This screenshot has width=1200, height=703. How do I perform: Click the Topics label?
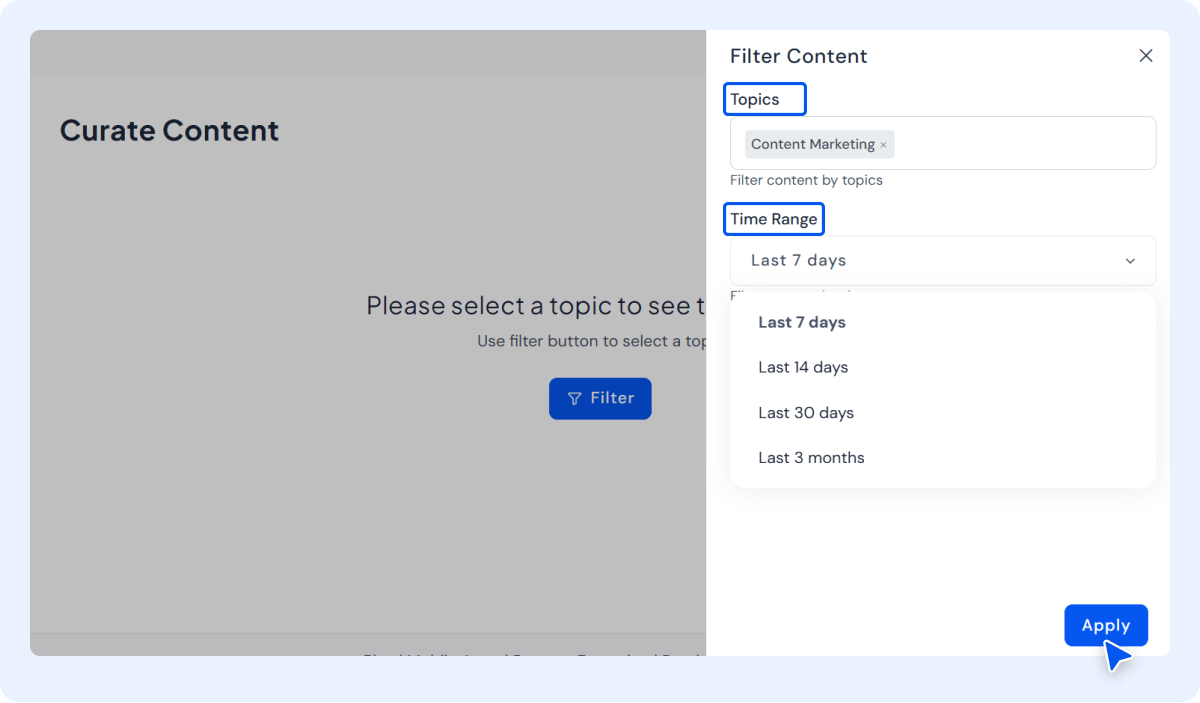point(755,99)
